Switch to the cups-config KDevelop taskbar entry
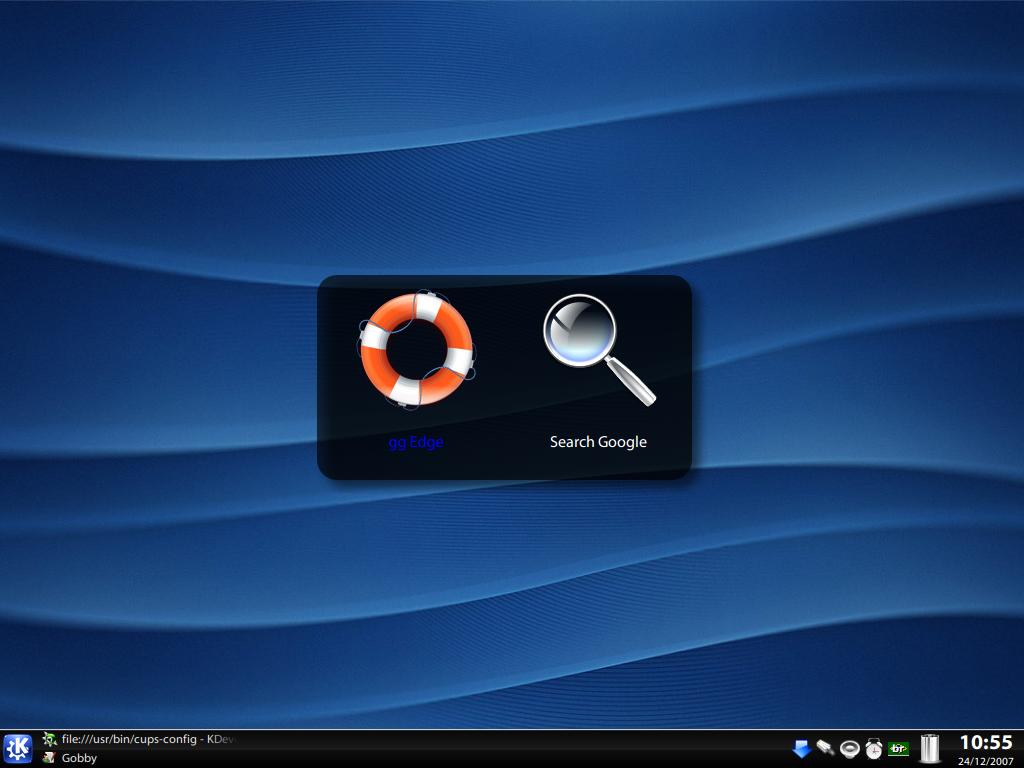This screenshot has width=1024, height=768. (138, 739)
